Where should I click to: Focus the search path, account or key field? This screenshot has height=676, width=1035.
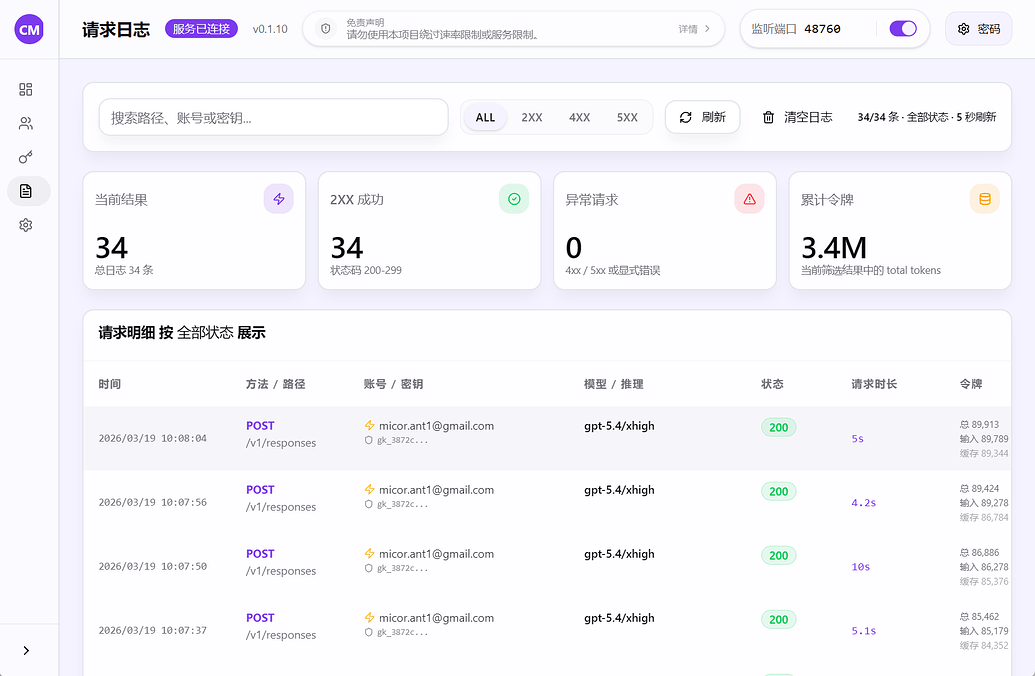tap(273, 118)
